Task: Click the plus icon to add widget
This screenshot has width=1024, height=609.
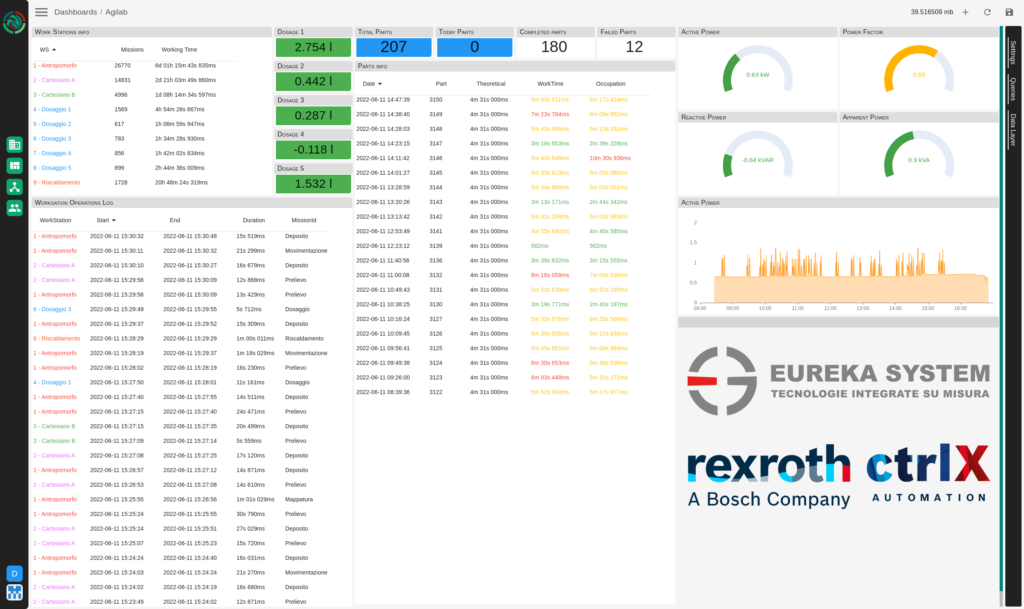Action: click(x=965, y=12)
